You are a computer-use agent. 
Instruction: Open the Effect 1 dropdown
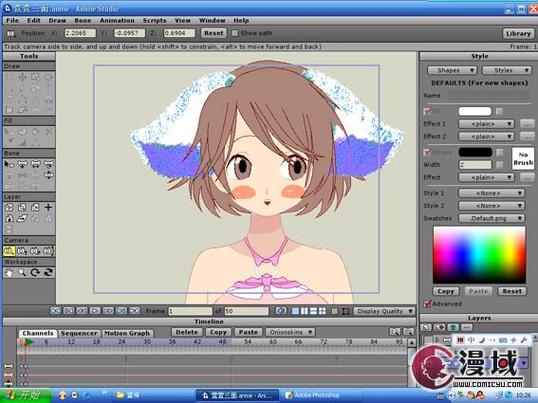(486, 124)
